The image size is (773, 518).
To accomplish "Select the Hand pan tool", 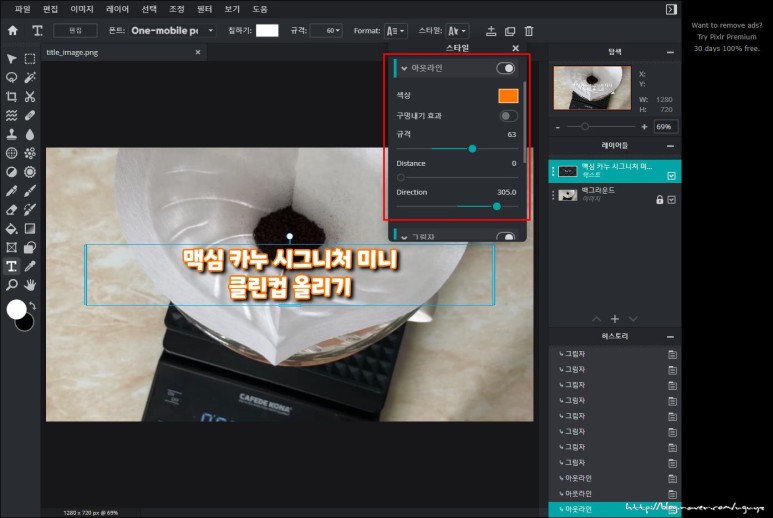I will (30, 285).
